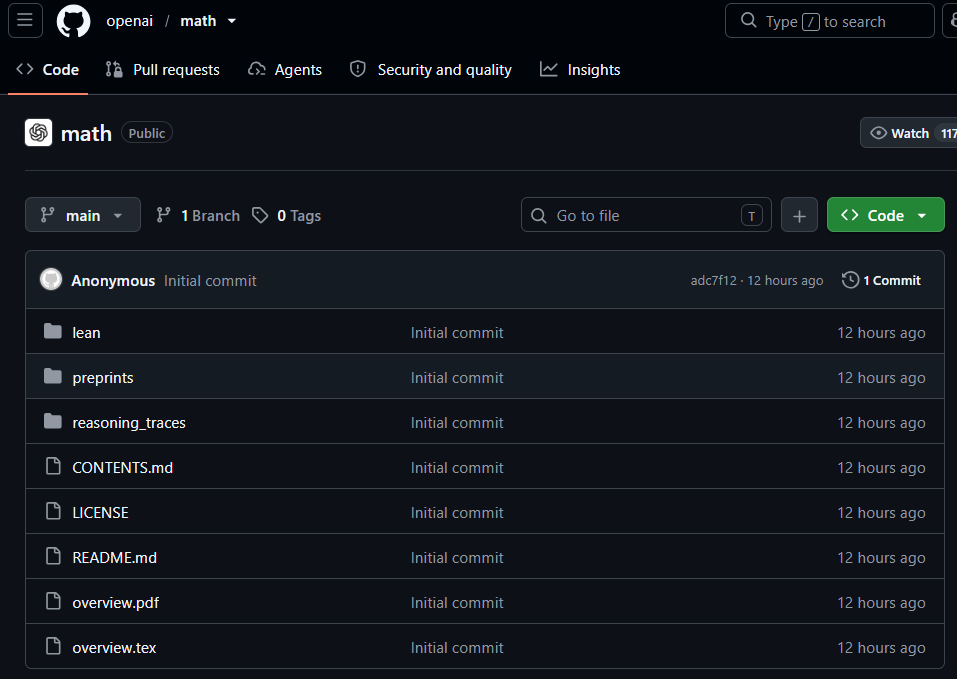957x679 pixels.
Task: Click the plus icon to add a file
Action: point(799,215)
